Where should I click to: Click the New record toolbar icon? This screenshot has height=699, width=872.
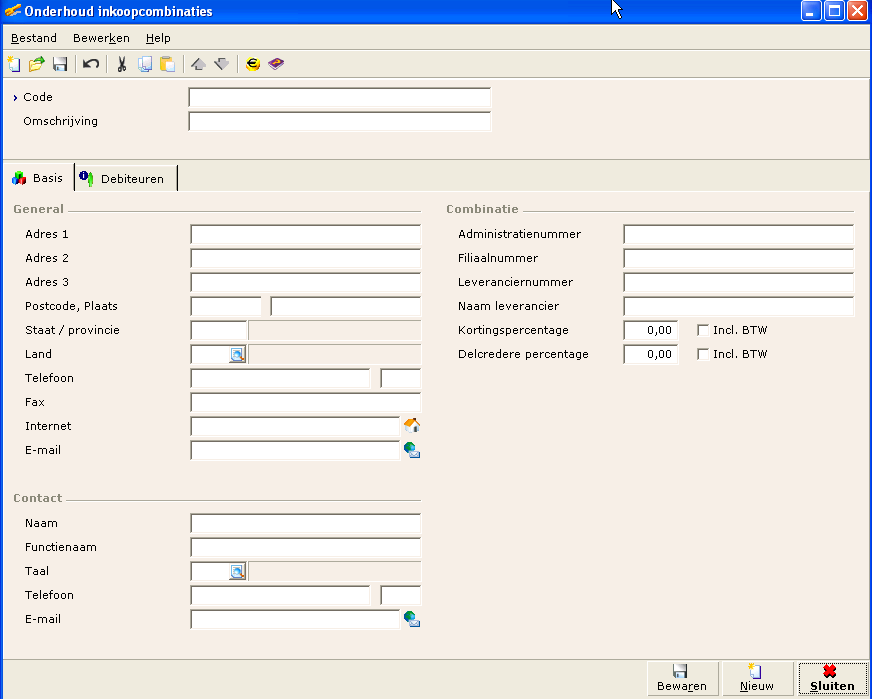pos(14,64)
